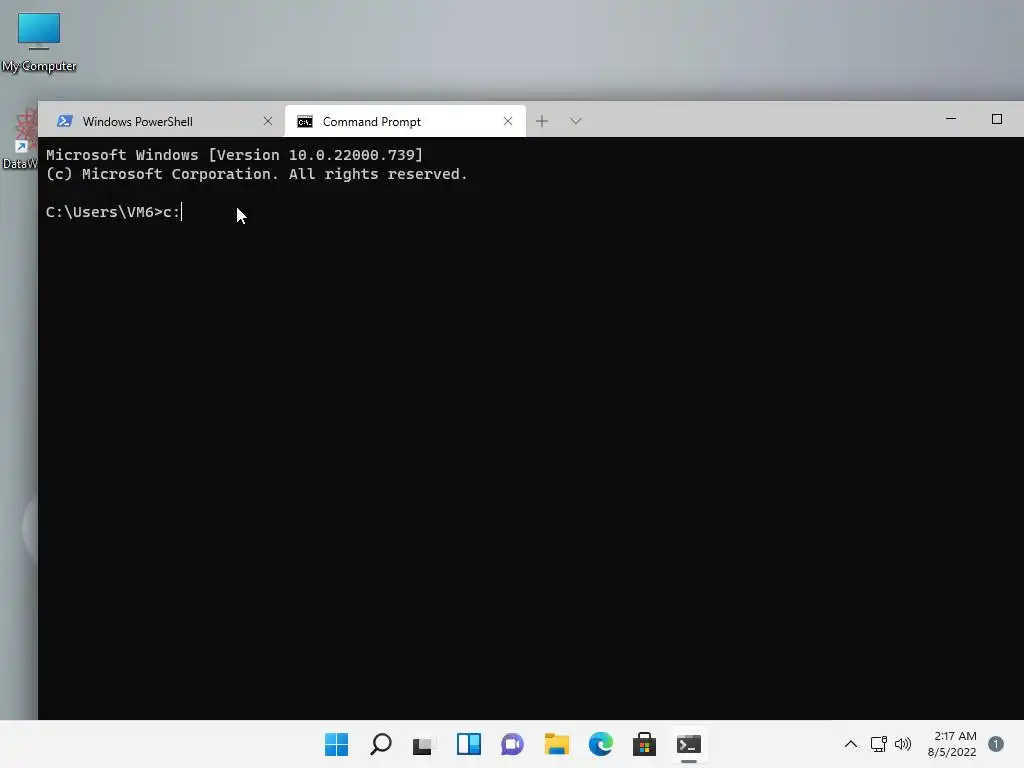Image resolution: width=1024 pixels, height=768 pixels.
Task: Open a new terminal tab with plus
Action: coord(542,121)
